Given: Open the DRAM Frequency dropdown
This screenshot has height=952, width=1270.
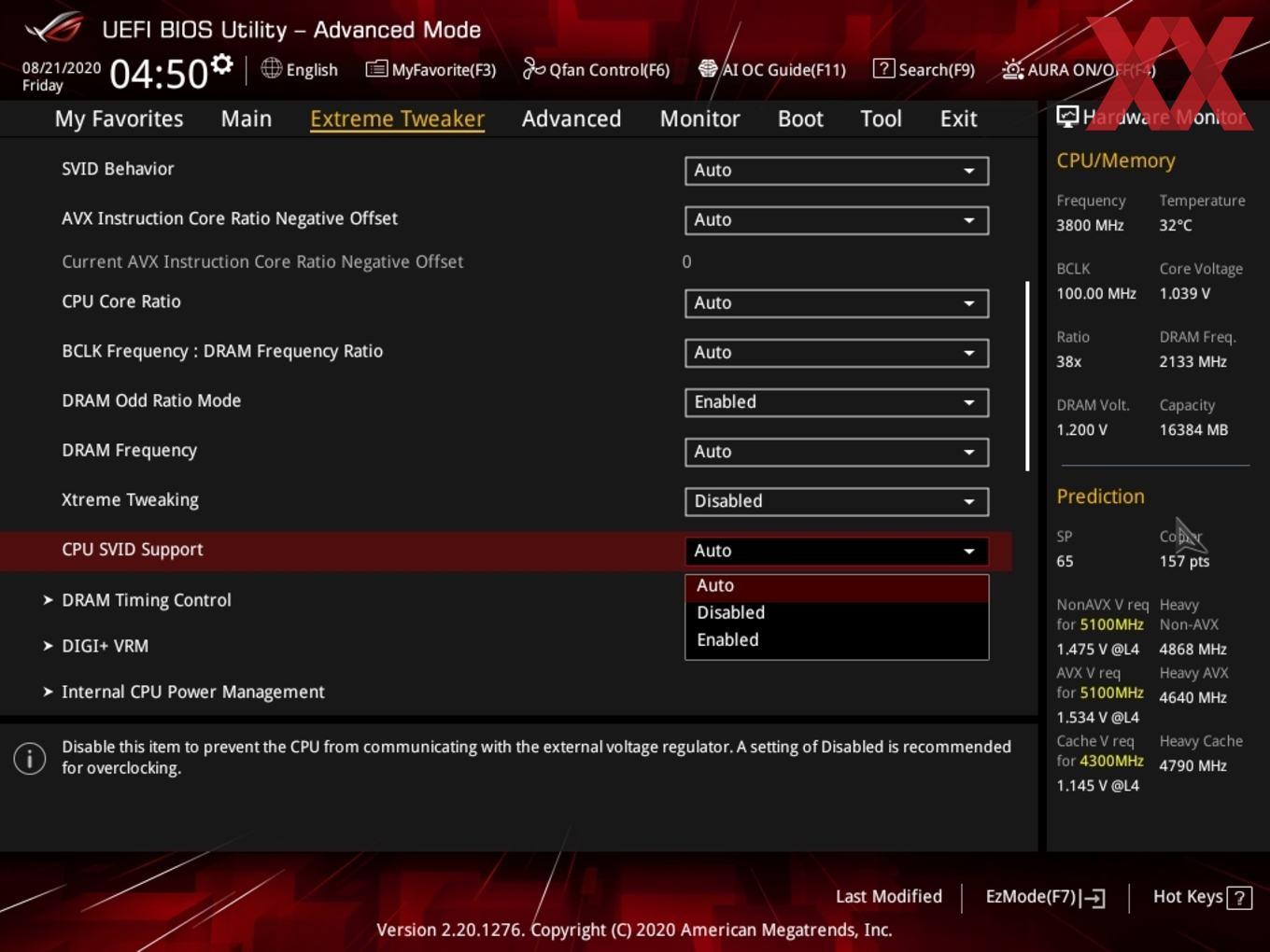Looking at the screenshot, I should 837,452.
